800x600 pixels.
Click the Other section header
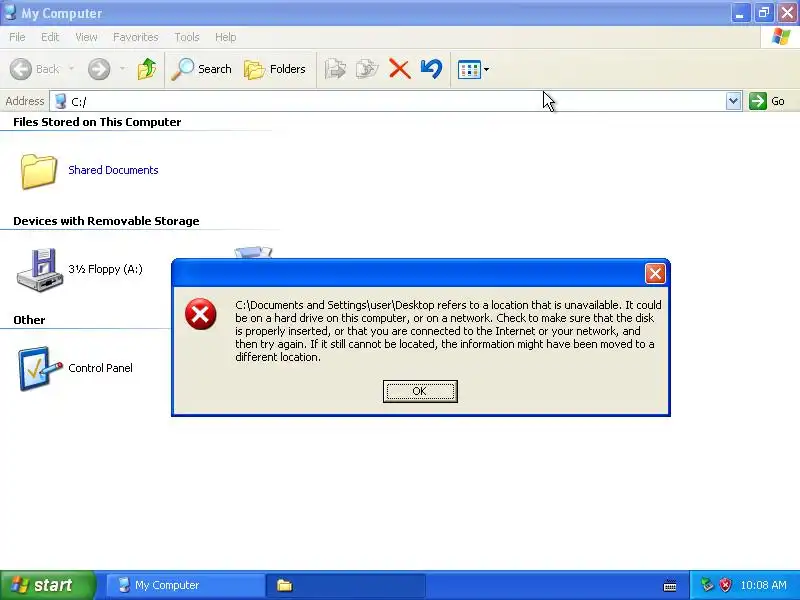(29, 320)
